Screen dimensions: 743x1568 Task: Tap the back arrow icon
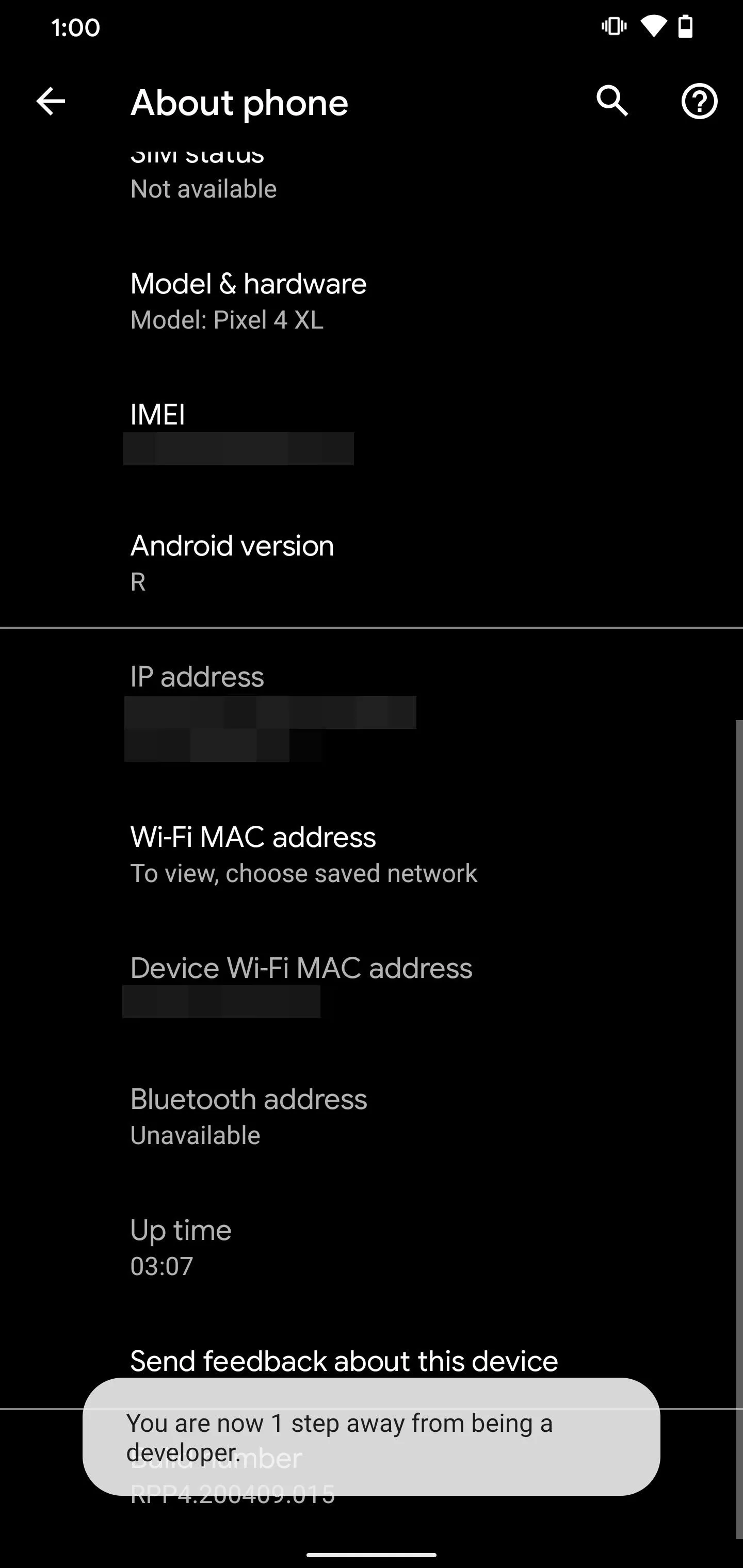click(x=51, y=101)
